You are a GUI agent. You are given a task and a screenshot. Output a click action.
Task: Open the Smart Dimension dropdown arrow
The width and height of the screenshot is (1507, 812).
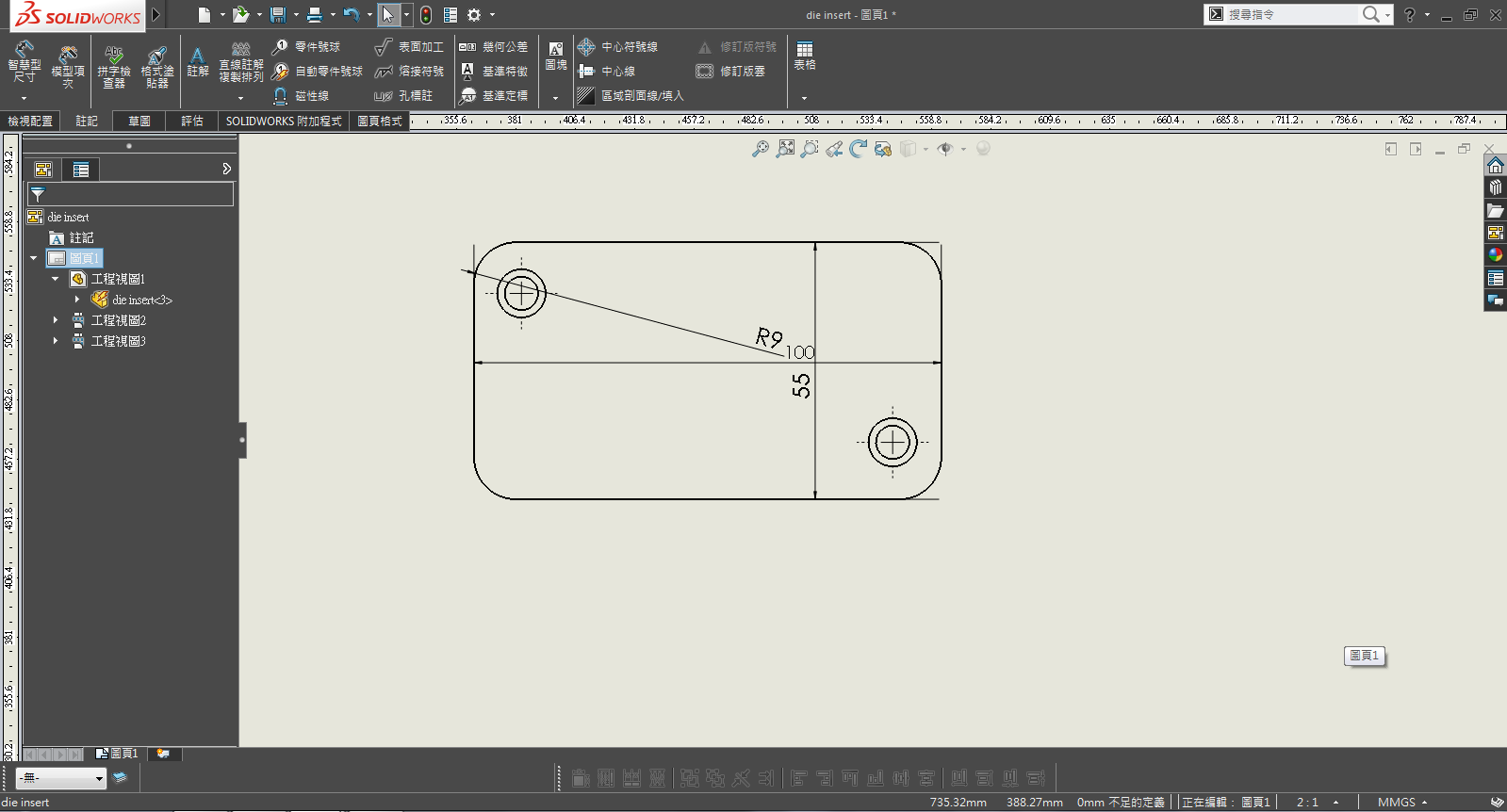tap(25, 98)
